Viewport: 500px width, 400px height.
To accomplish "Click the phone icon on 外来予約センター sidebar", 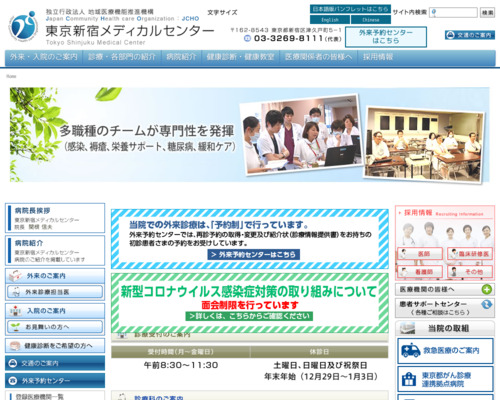I will click(x=13, y=380).
